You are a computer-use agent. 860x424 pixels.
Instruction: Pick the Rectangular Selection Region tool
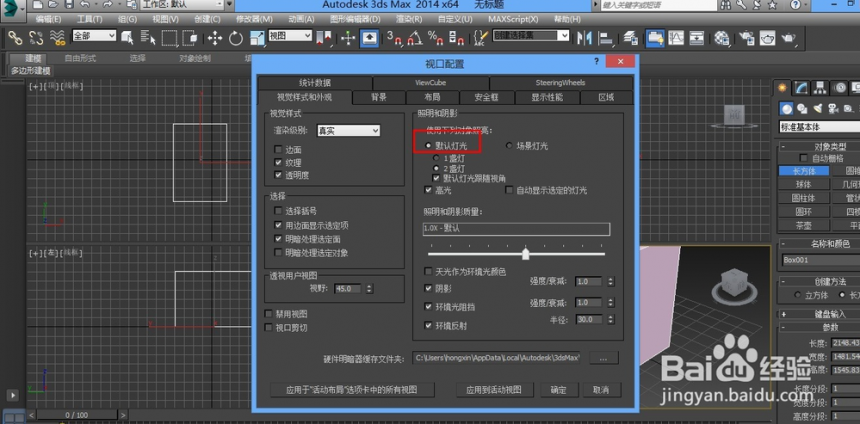click(169, 38)
